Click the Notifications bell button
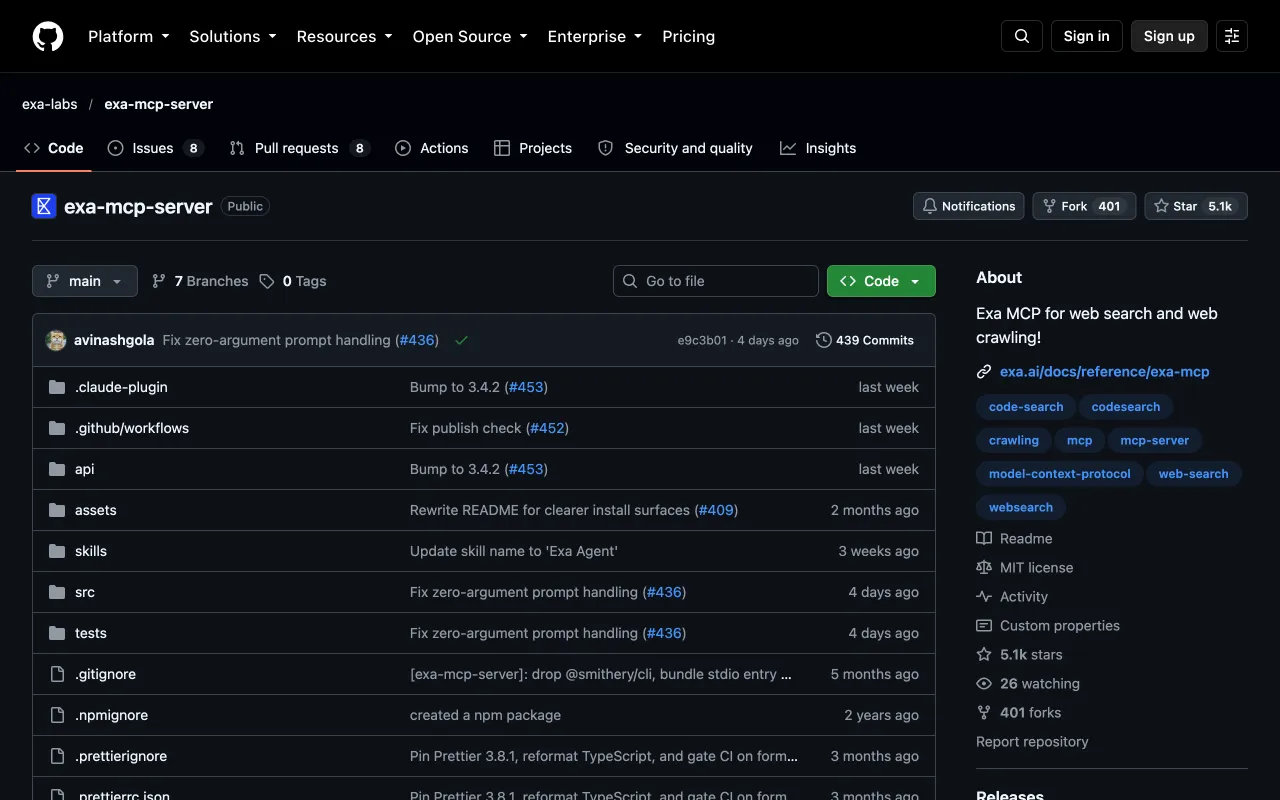The height and width of the screenshot is (800, 1280). coord(968,206)
